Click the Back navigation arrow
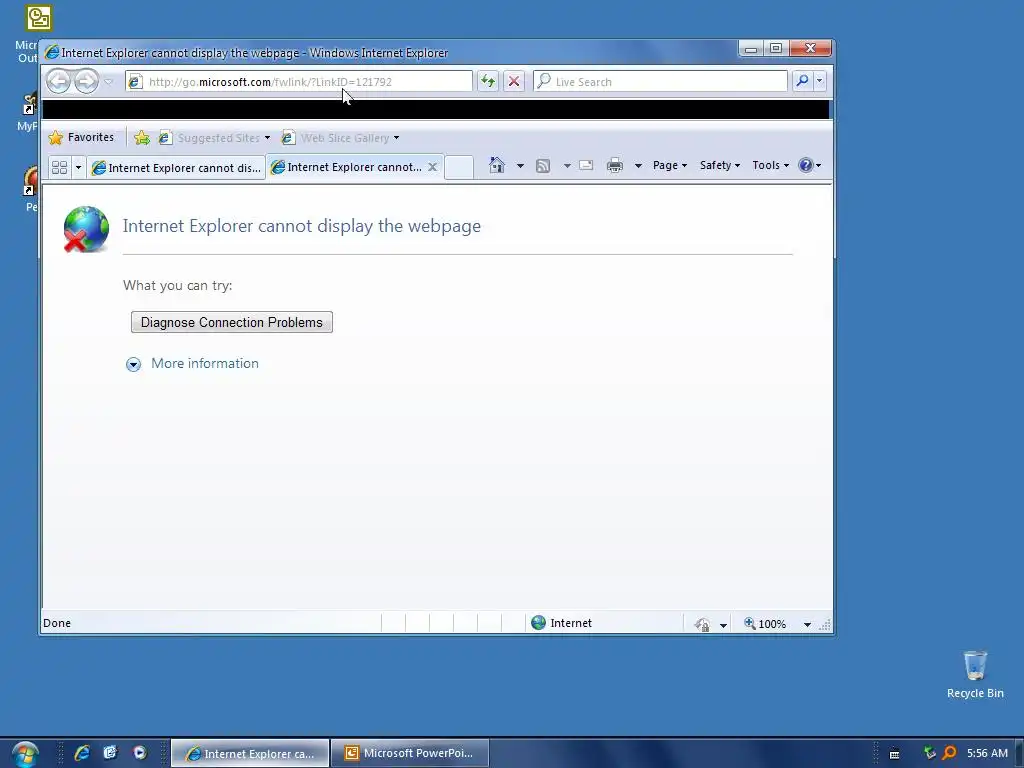The image size is (1024, 768). coord(59,81)
